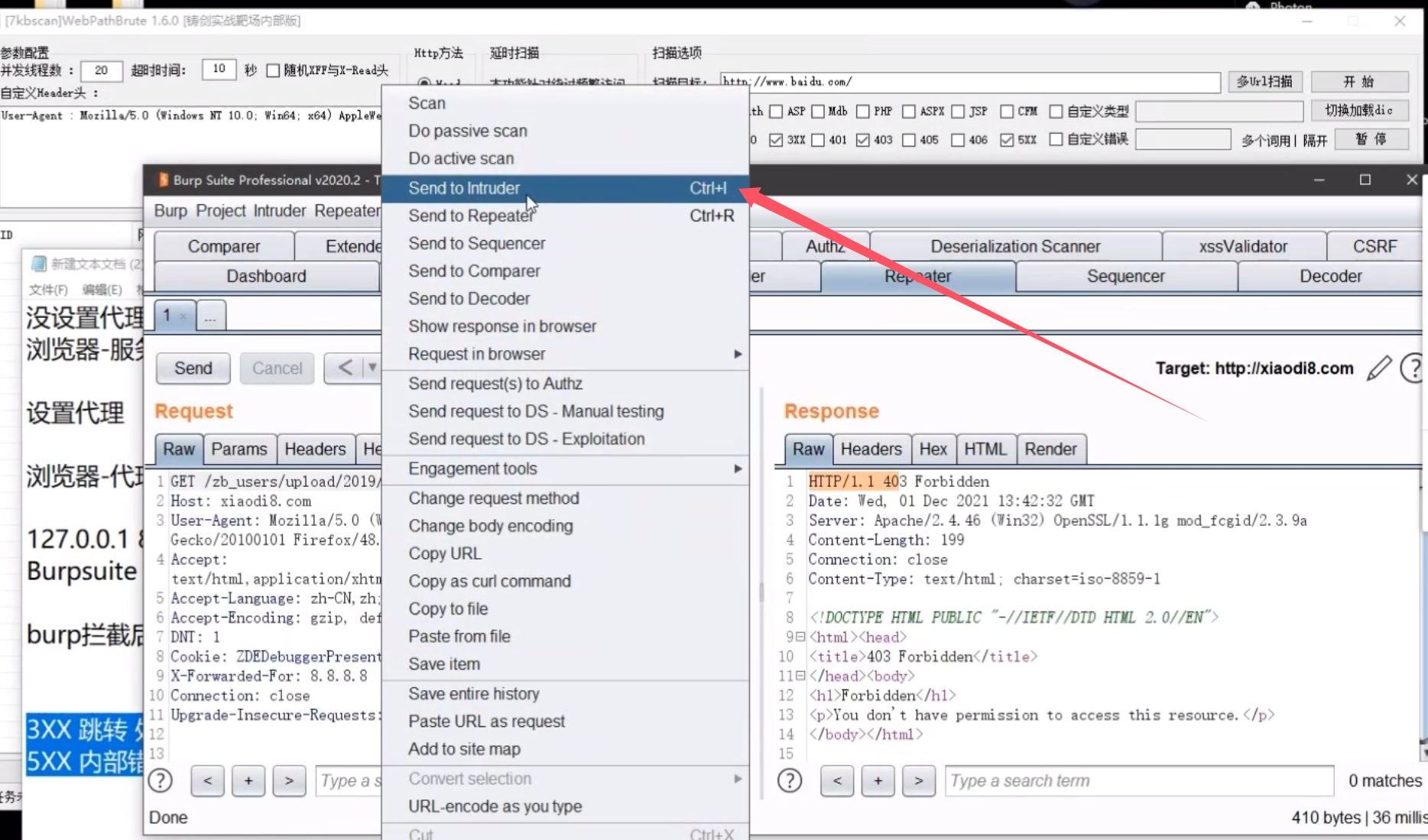The width and height of the screenshot is (1428, 840).
Task: Open the Deserialization Scanner tab
Action: (x=1015, y=246)
